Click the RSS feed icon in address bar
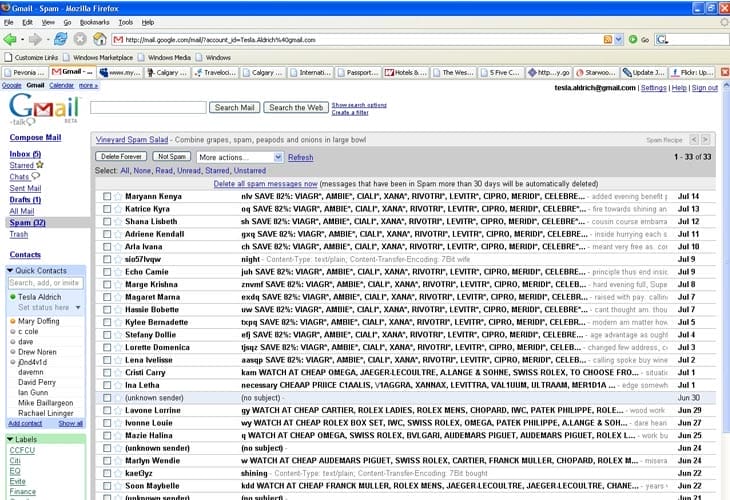Screen dimensions: 730x500 pos(607,39)
